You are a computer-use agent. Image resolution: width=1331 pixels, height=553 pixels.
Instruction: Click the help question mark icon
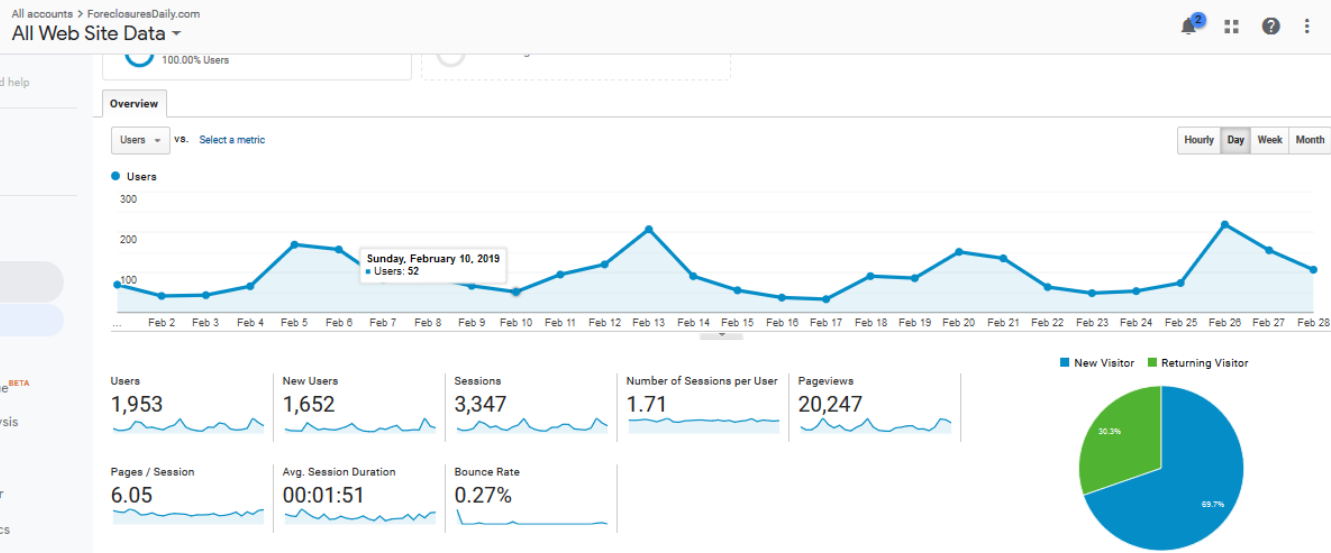point(1270,27)
